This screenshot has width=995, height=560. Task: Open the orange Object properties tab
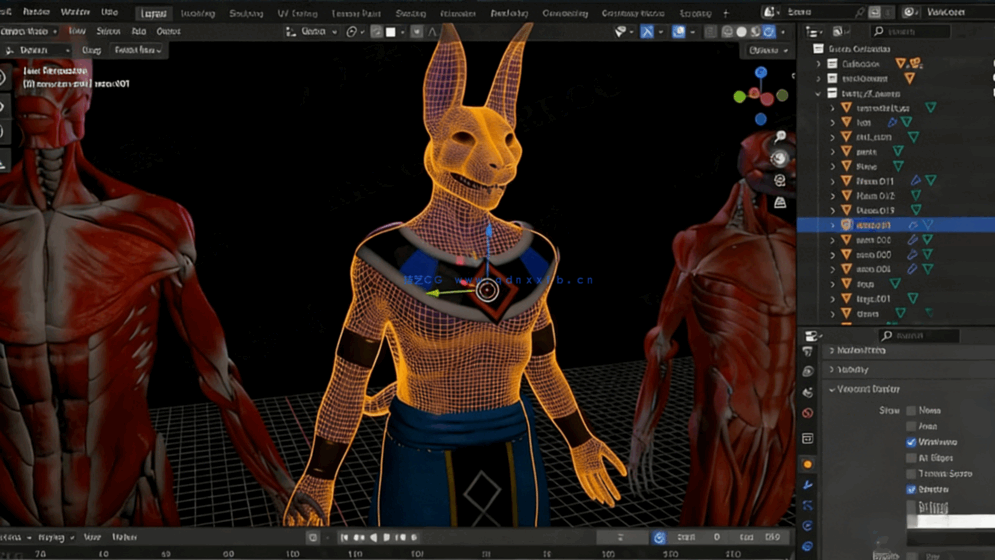tap(807, 464)
